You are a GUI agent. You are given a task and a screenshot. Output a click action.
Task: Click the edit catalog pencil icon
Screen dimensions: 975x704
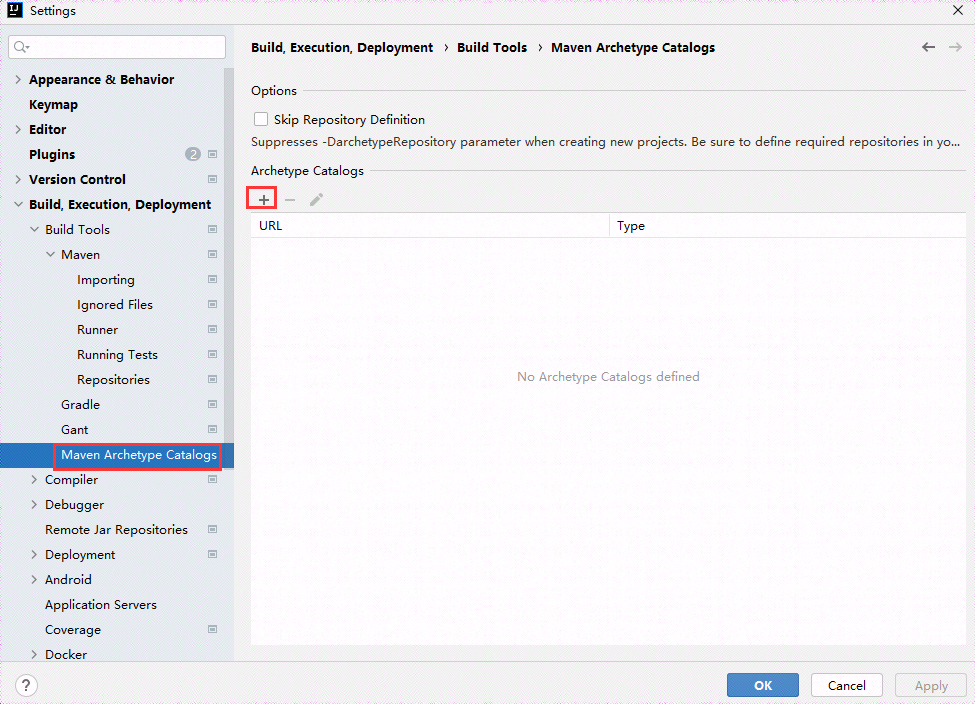[317, 200]
